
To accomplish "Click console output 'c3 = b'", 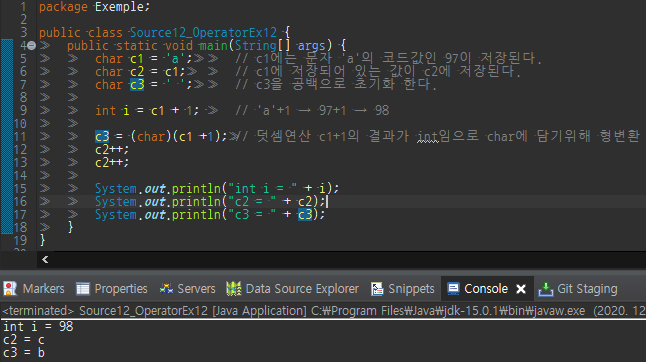I will [24, 353].
